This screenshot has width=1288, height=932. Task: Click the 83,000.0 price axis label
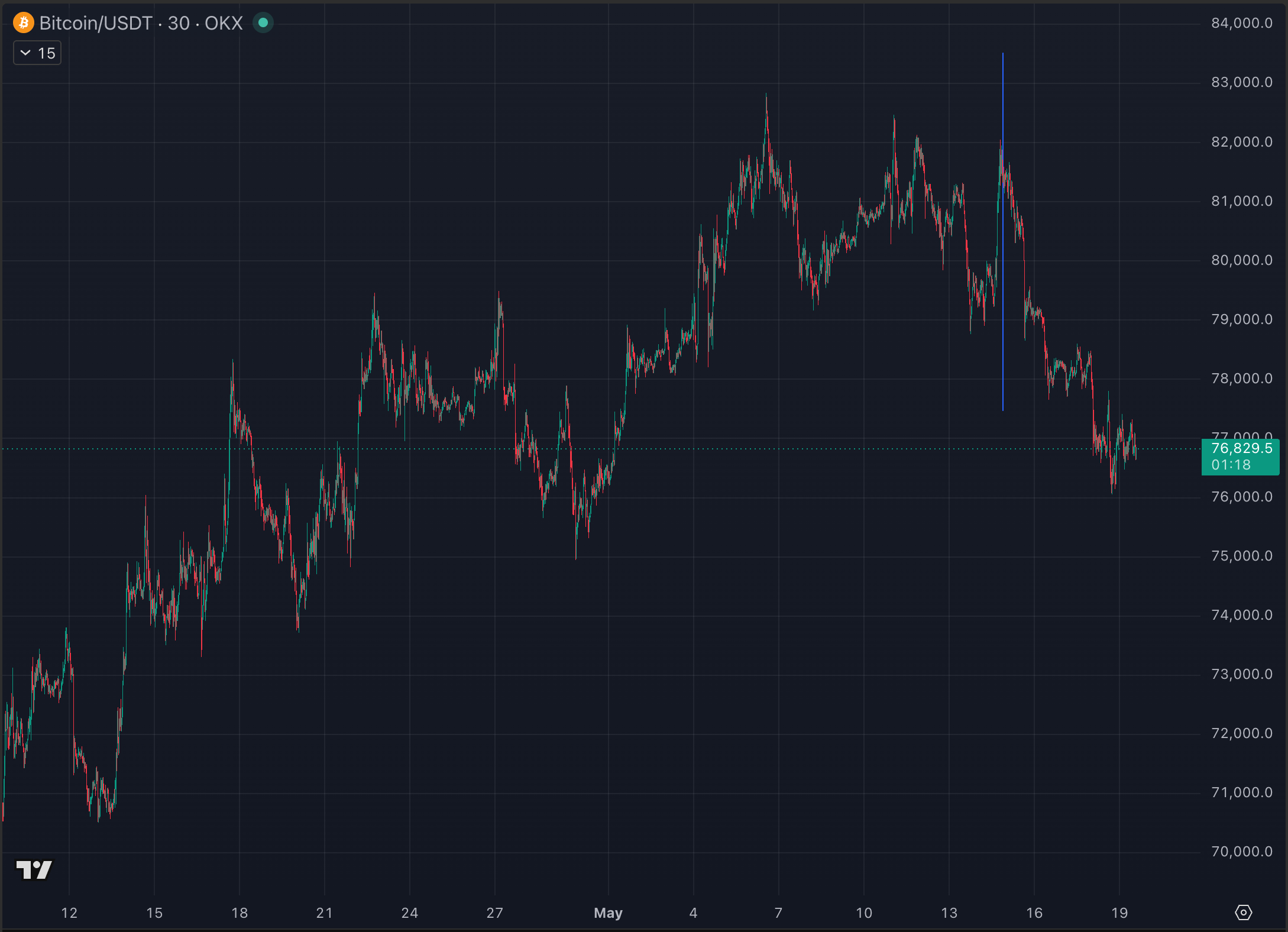pyautogui.click(x=1242, y=82)
